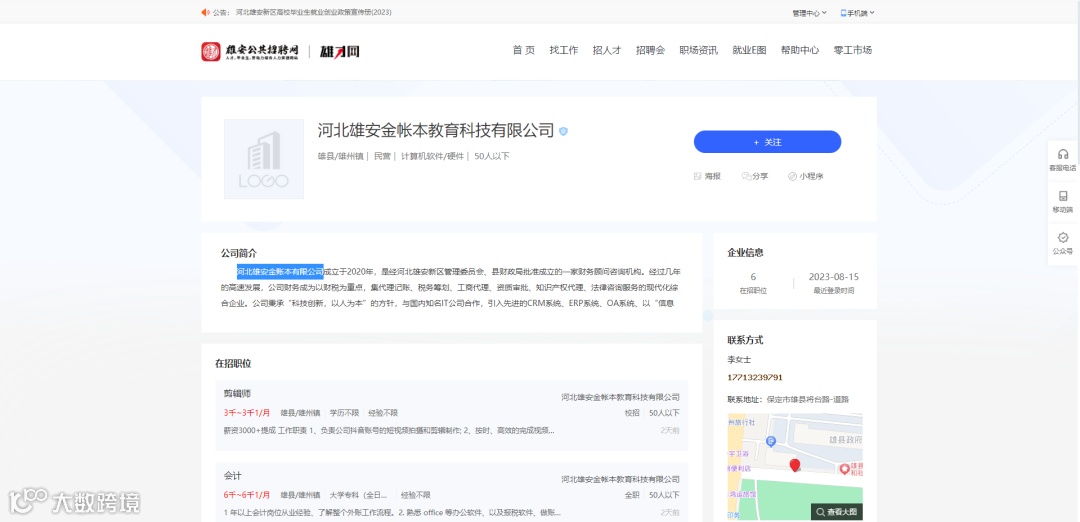The width and height of the screenshot is (1080, 522).
Task: Go to 首页 in navigation
Action: point(523,50)
